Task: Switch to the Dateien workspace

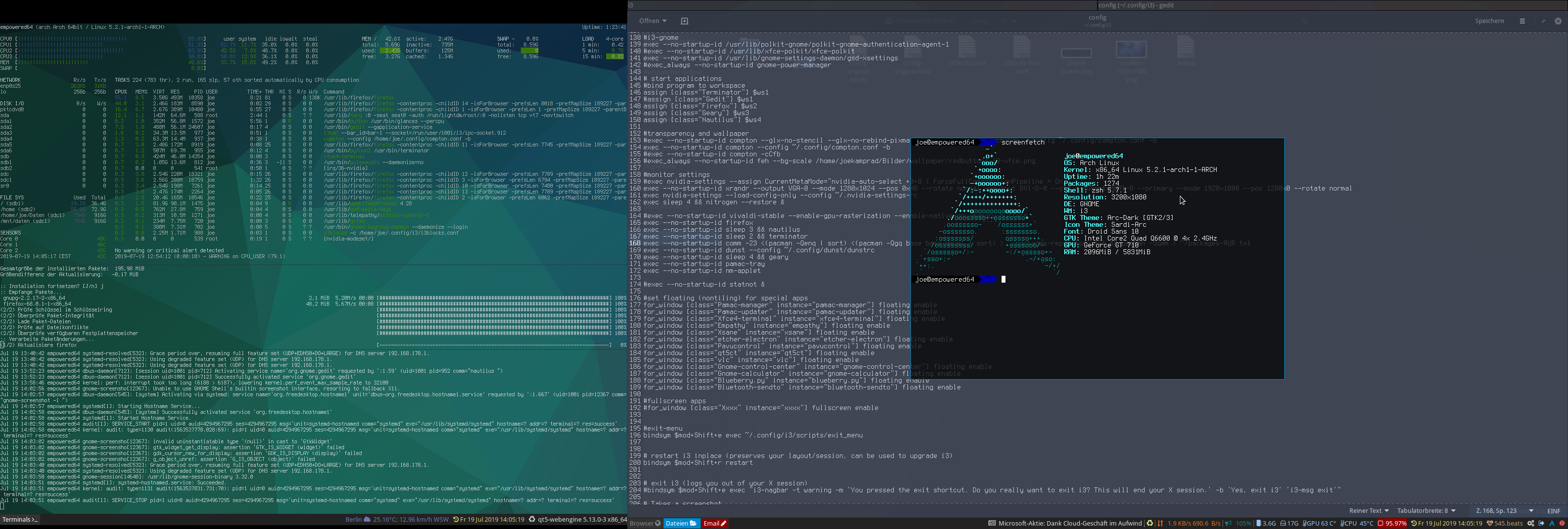Action: [x=681, y=524]
